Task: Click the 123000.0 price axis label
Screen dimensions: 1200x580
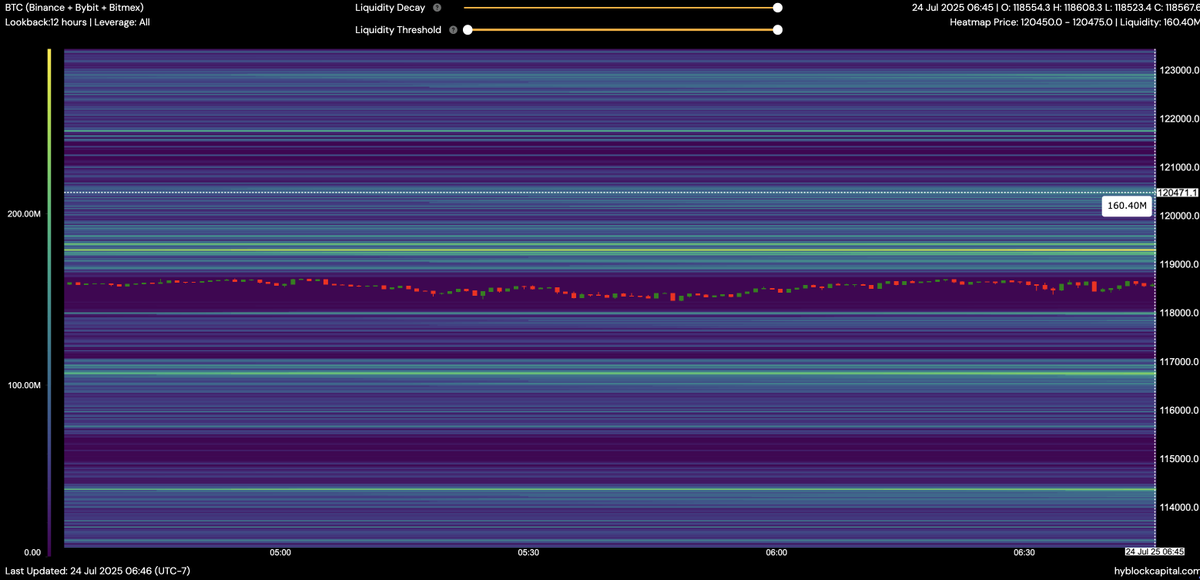Action: point(1179,71)
